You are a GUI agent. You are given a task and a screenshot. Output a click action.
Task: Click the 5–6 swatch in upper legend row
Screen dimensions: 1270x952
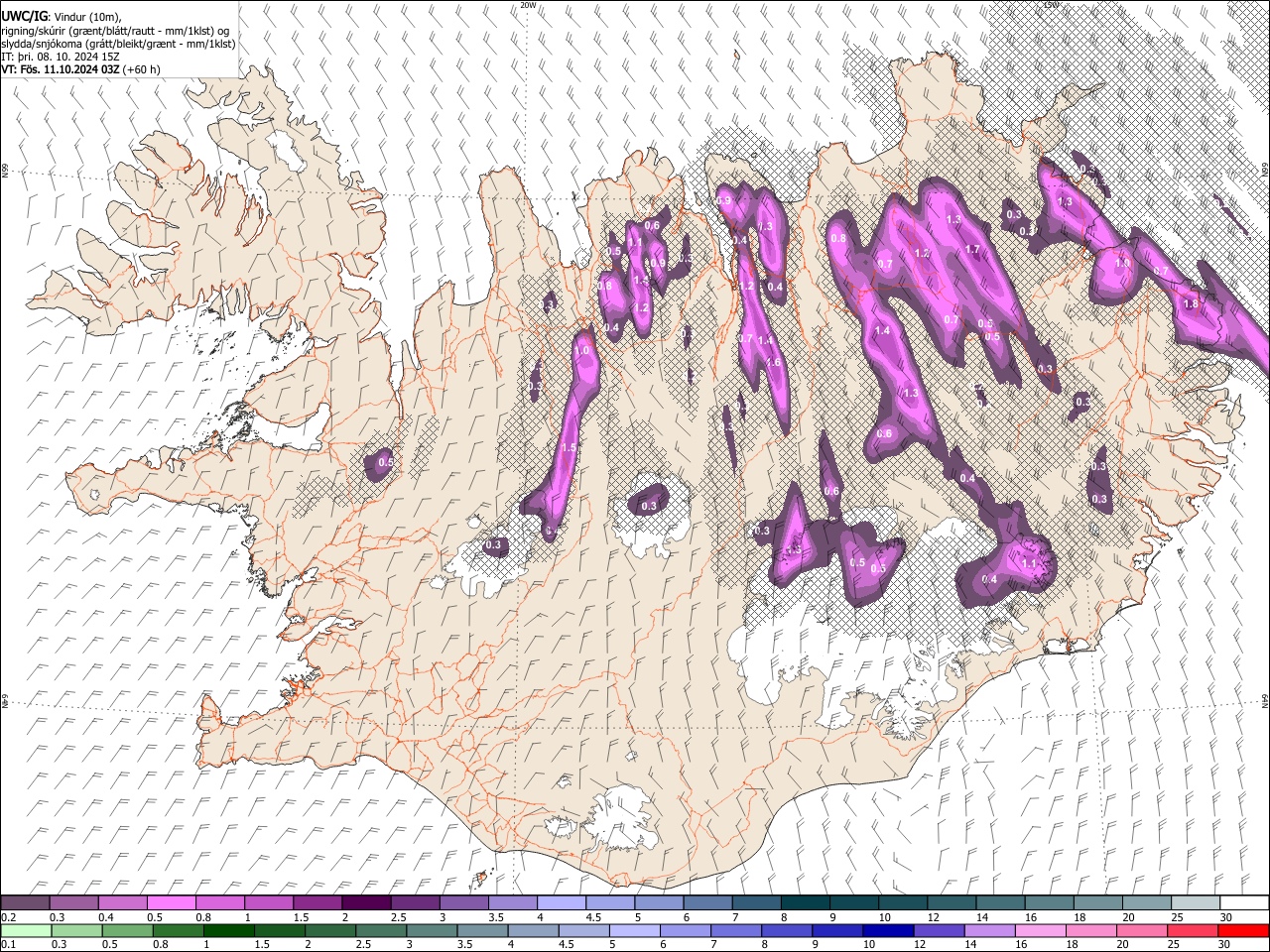[659, 902]
